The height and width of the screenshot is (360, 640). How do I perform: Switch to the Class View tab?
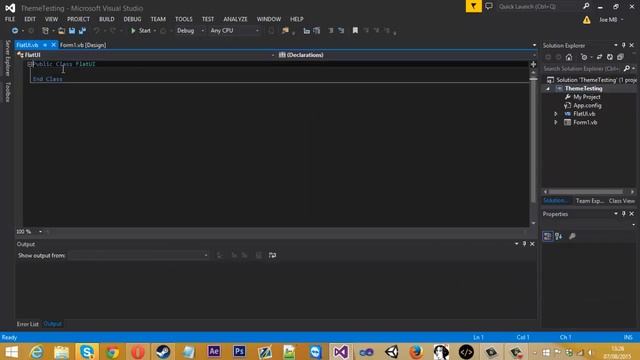(622, 201)
